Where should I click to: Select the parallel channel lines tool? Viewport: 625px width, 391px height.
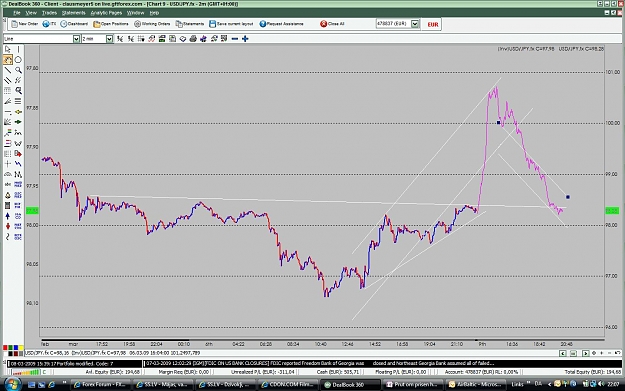(8, 81)
